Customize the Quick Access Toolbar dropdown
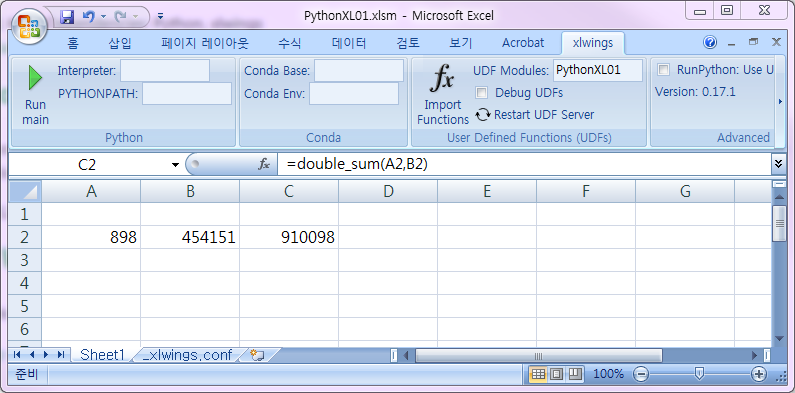The height and width of the screenshot is (393, 795). coord(160,17)
